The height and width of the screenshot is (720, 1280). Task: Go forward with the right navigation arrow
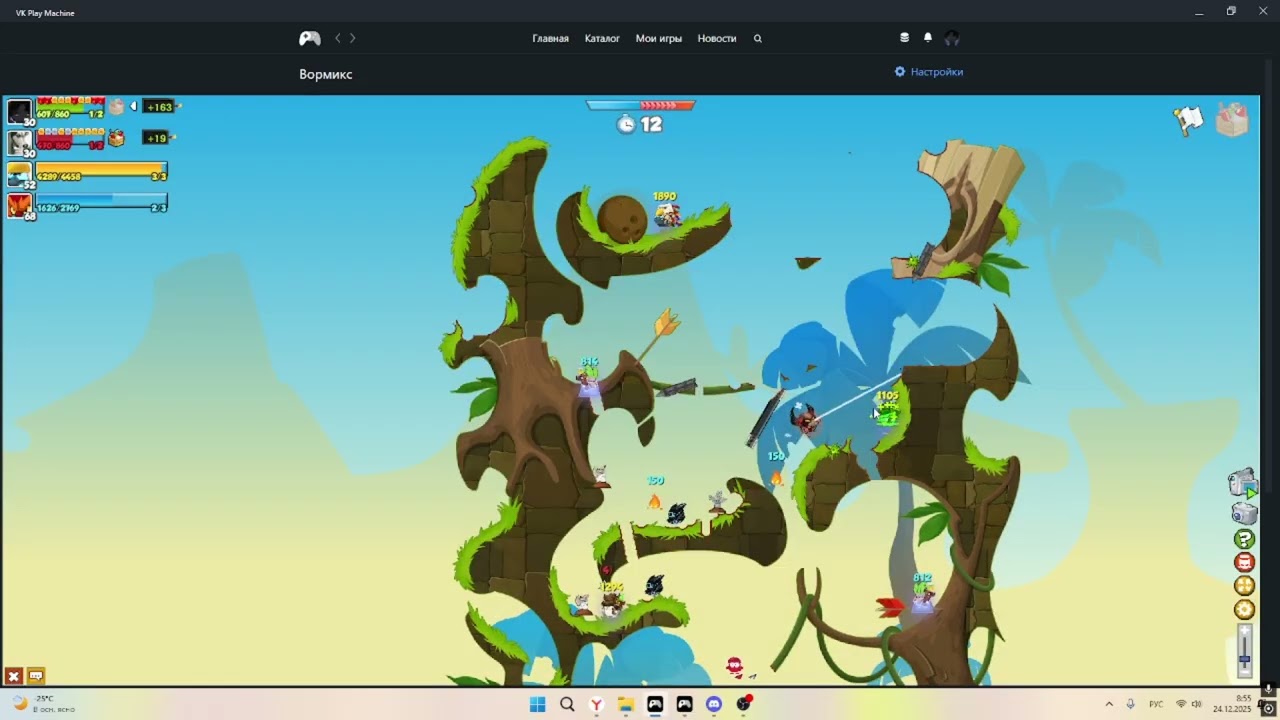(352, 38)
